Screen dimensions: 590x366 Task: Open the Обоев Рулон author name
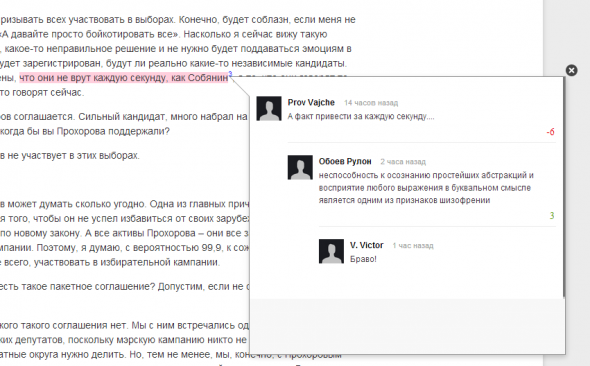[345, 161]
